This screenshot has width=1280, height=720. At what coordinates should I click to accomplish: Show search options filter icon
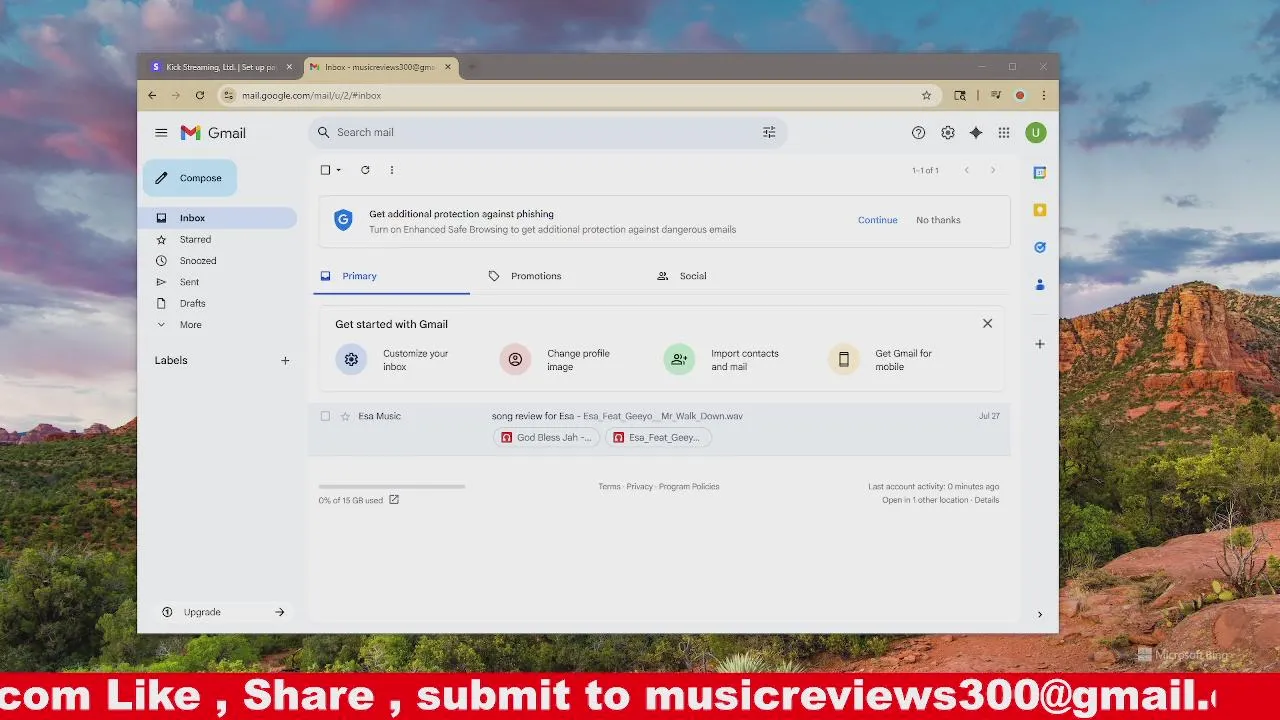point(769,132)
